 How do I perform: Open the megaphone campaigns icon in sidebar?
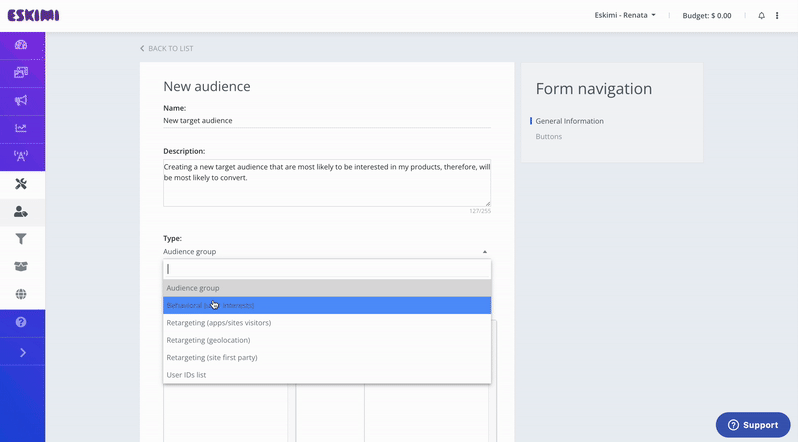click(21, 100)
